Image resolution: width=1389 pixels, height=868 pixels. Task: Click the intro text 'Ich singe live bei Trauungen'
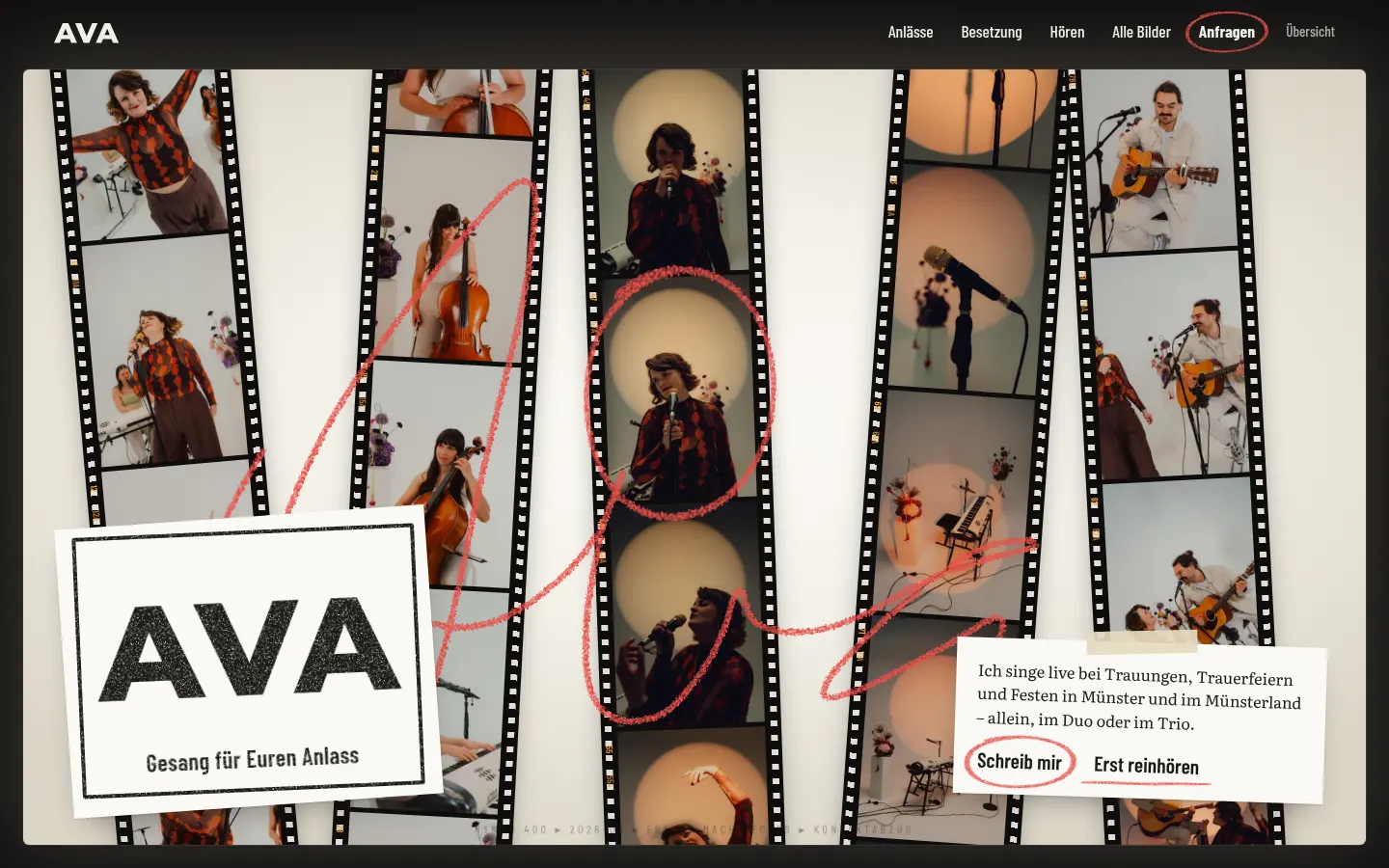tap(1138, 698)
